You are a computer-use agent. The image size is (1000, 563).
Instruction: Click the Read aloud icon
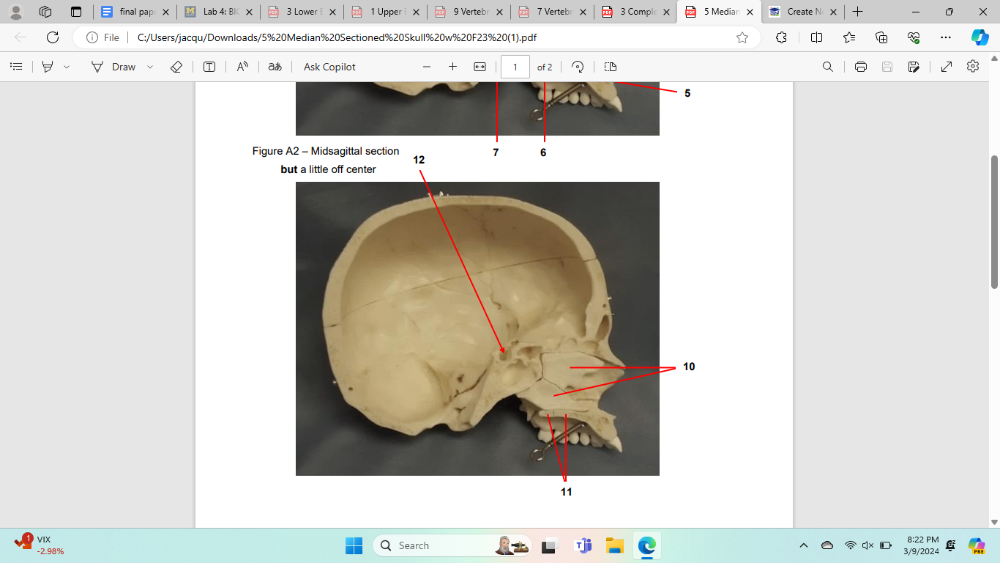pos(242,67)
